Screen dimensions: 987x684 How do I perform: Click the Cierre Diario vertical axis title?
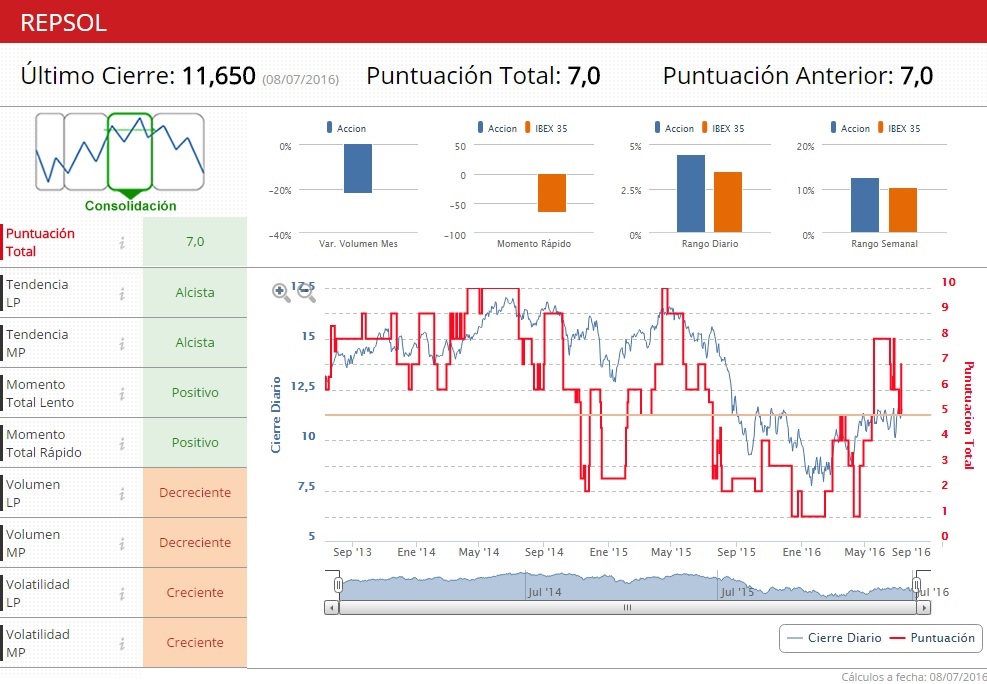(x=276, y=415)
